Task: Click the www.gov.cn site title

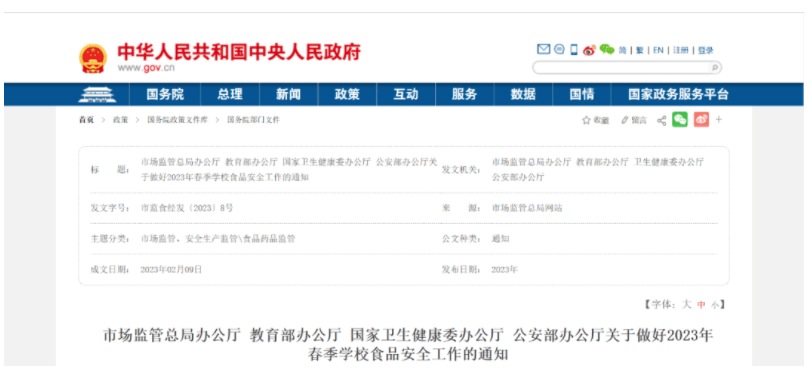Action: point(146,68)
